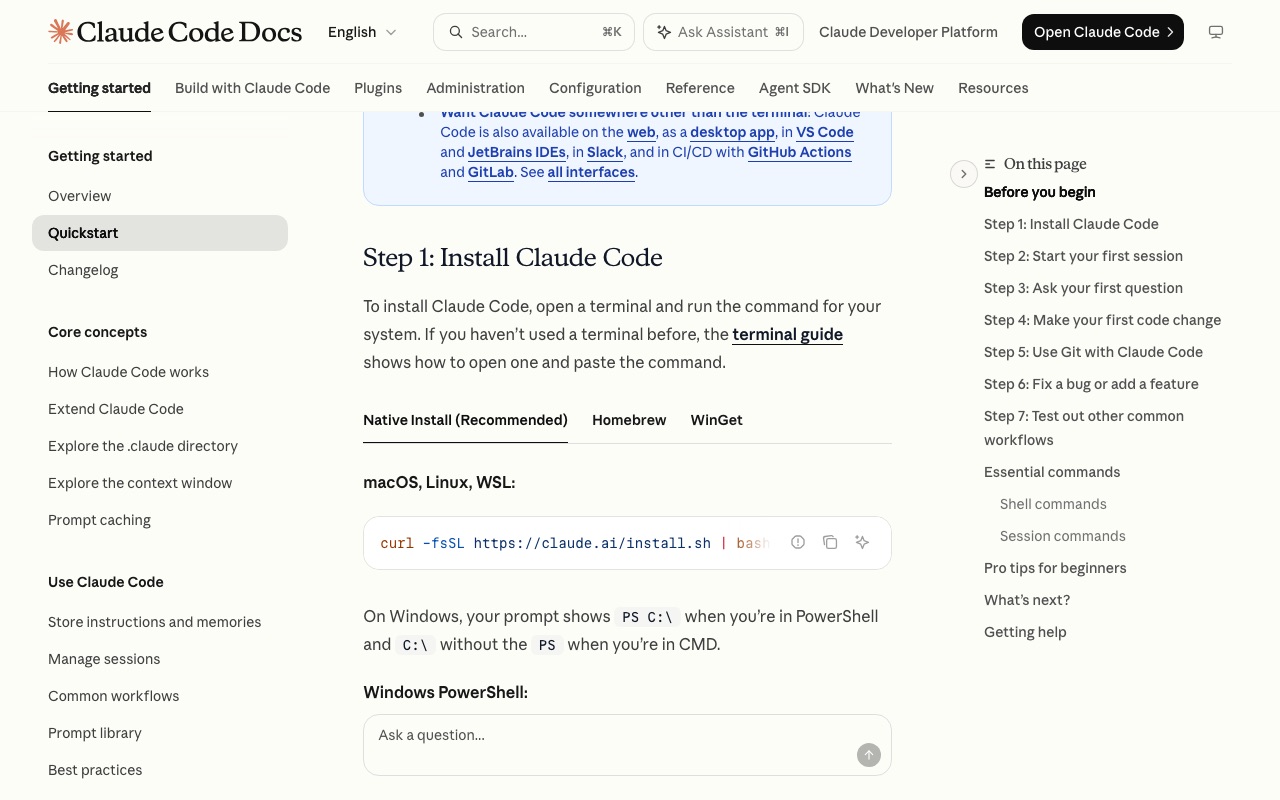Jump to the Essential commands section
Viewport: 1280px width, 800px height.
1052,472
